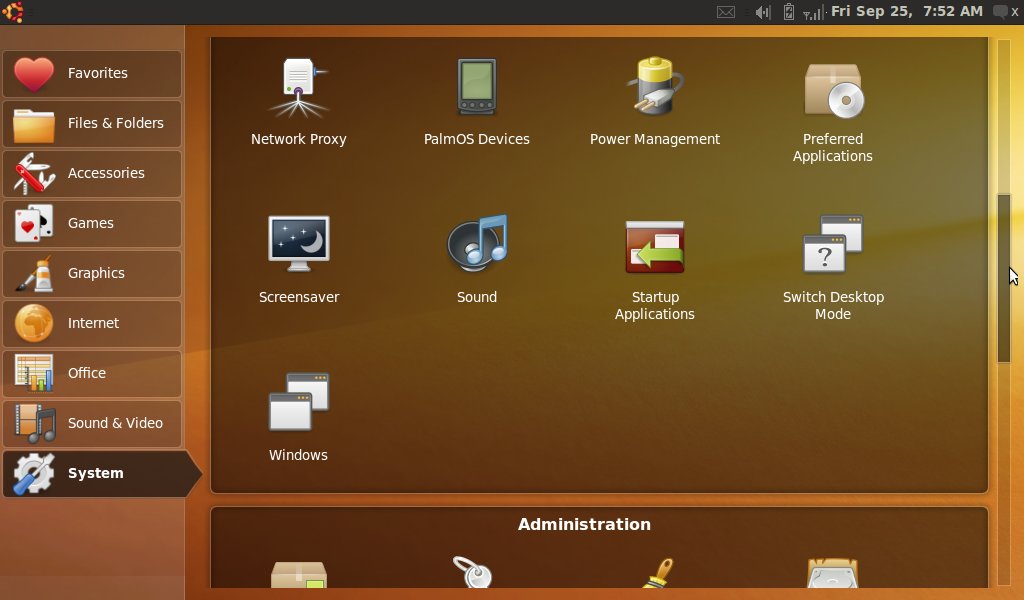Open the key tag icon under Administration
The width and height of the screenshot is (1024, 600).
473,572
